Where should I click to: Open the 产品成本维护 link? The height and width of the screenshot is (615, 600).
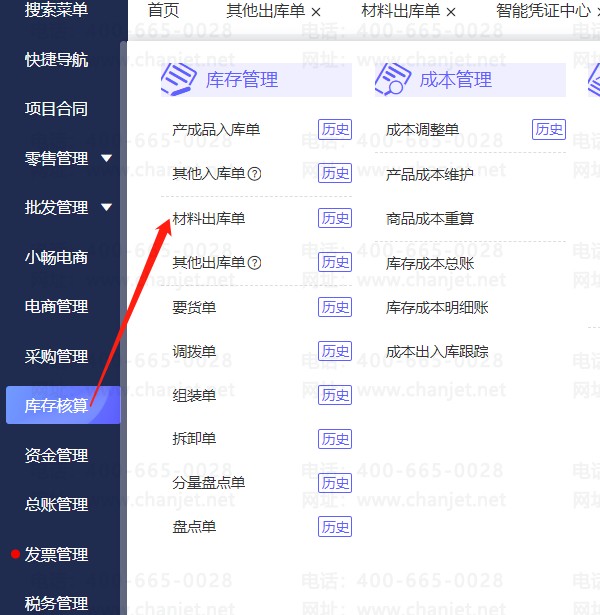430,175
